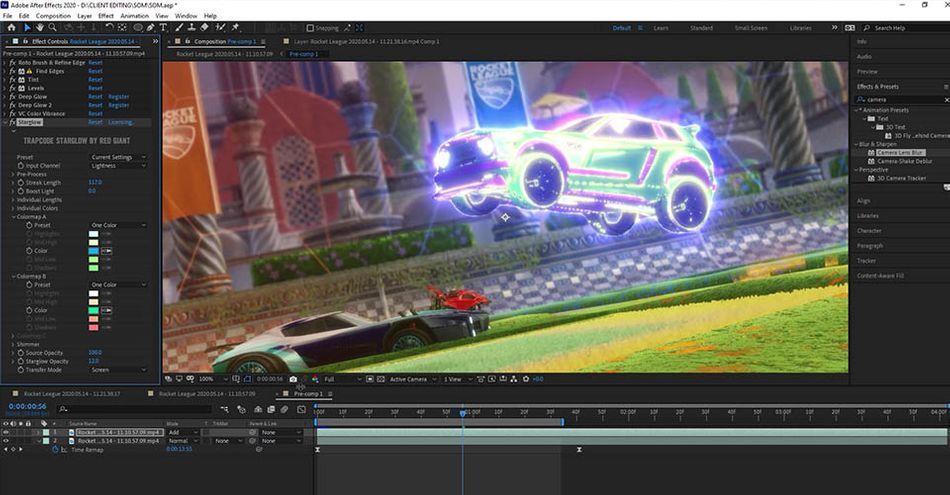The height and width of the screenshot is (495, 950).
Task: Click the Graph Editor icon in timeline
Action: pyautogui.click(x=301, y=410)
